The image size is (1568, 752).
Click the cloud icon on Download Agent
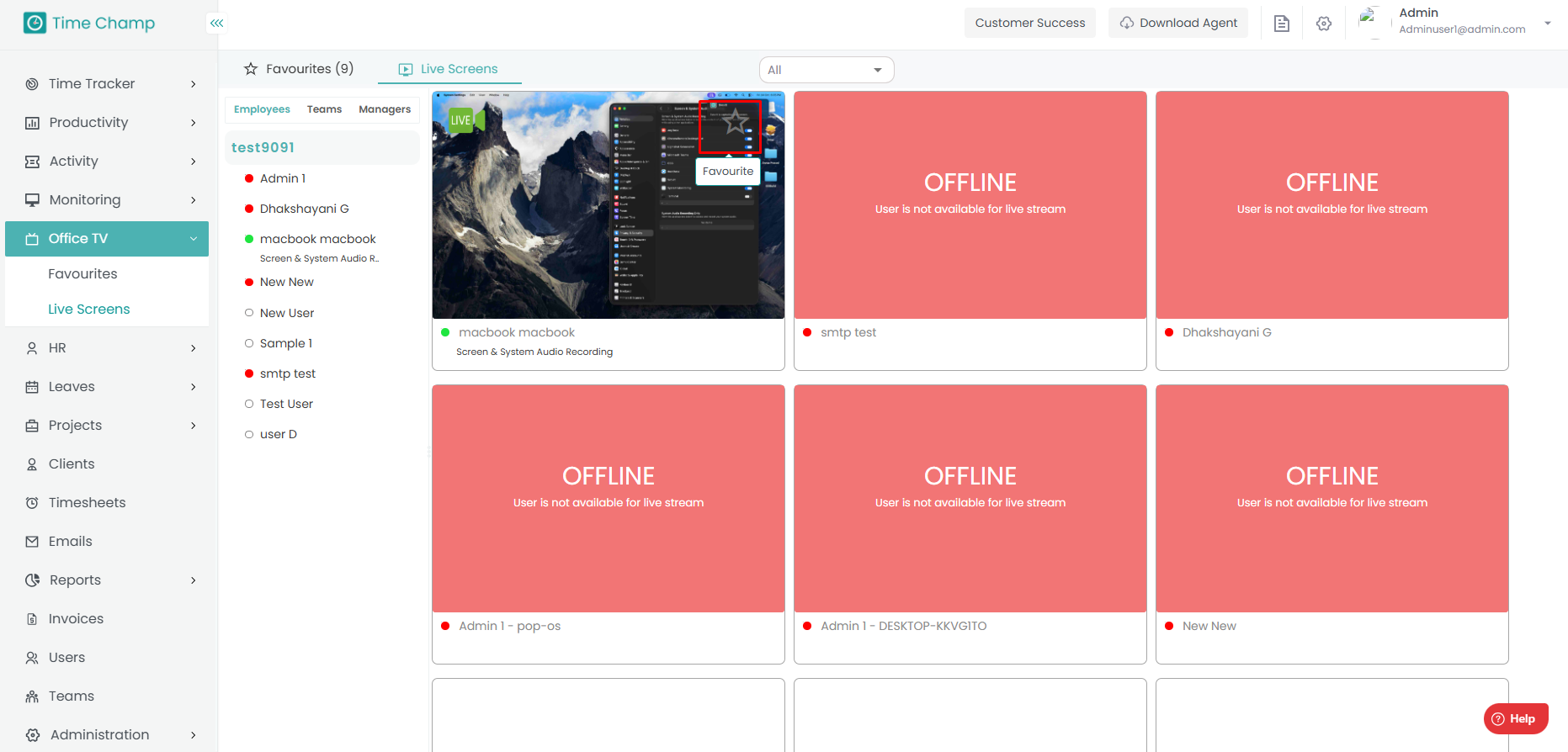1126,23
